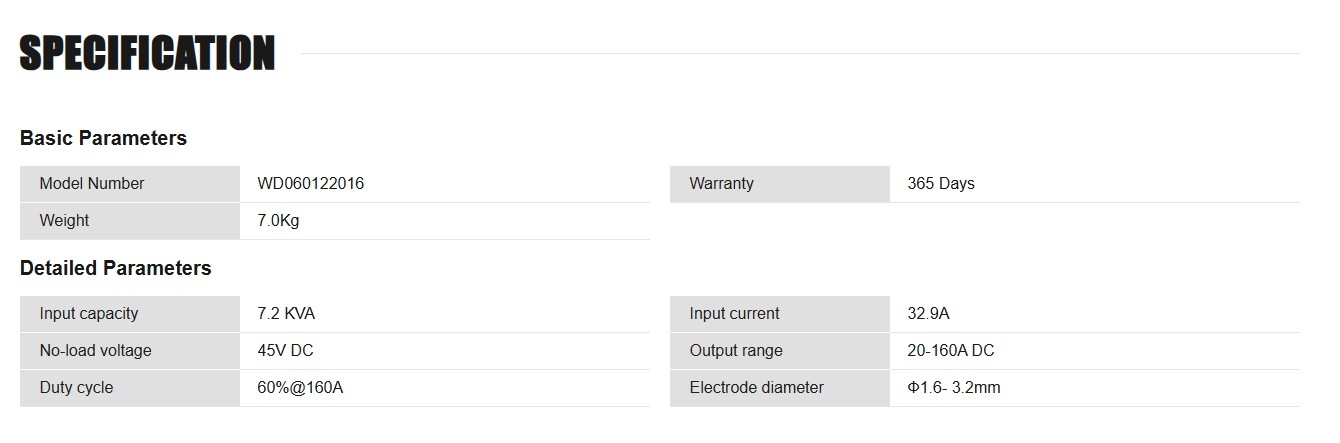Select the 60%@160A duty cycle value

coord(300,388)
